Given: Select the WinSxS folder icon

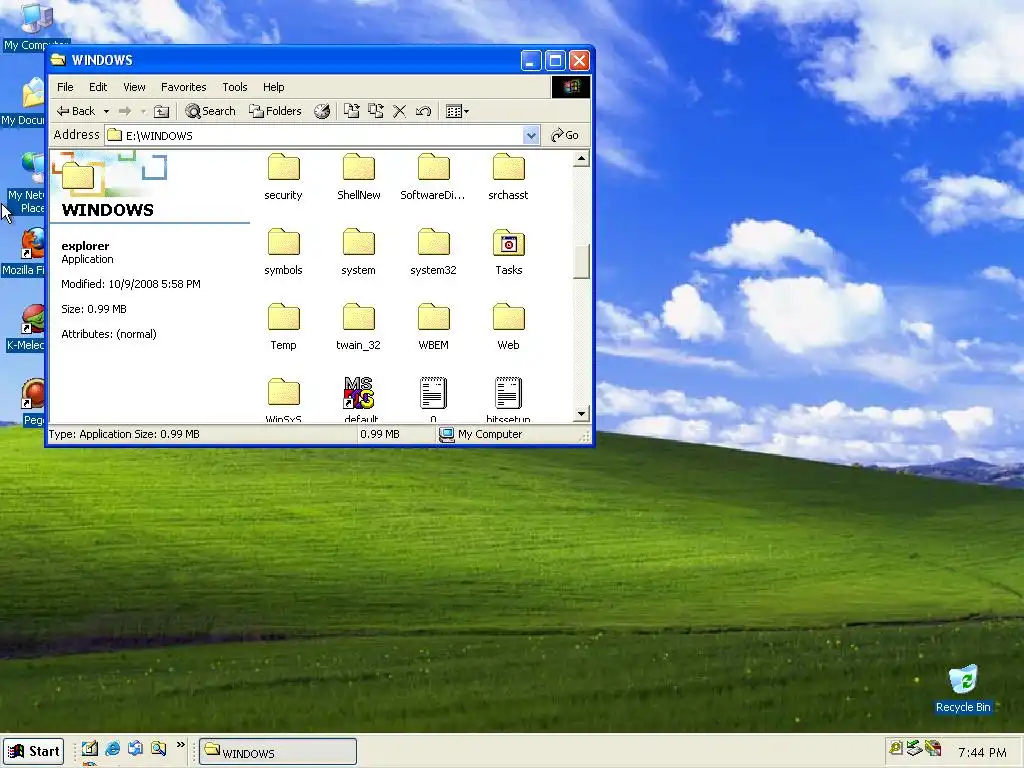Looking at the screenshot, I should pos(283,392).
